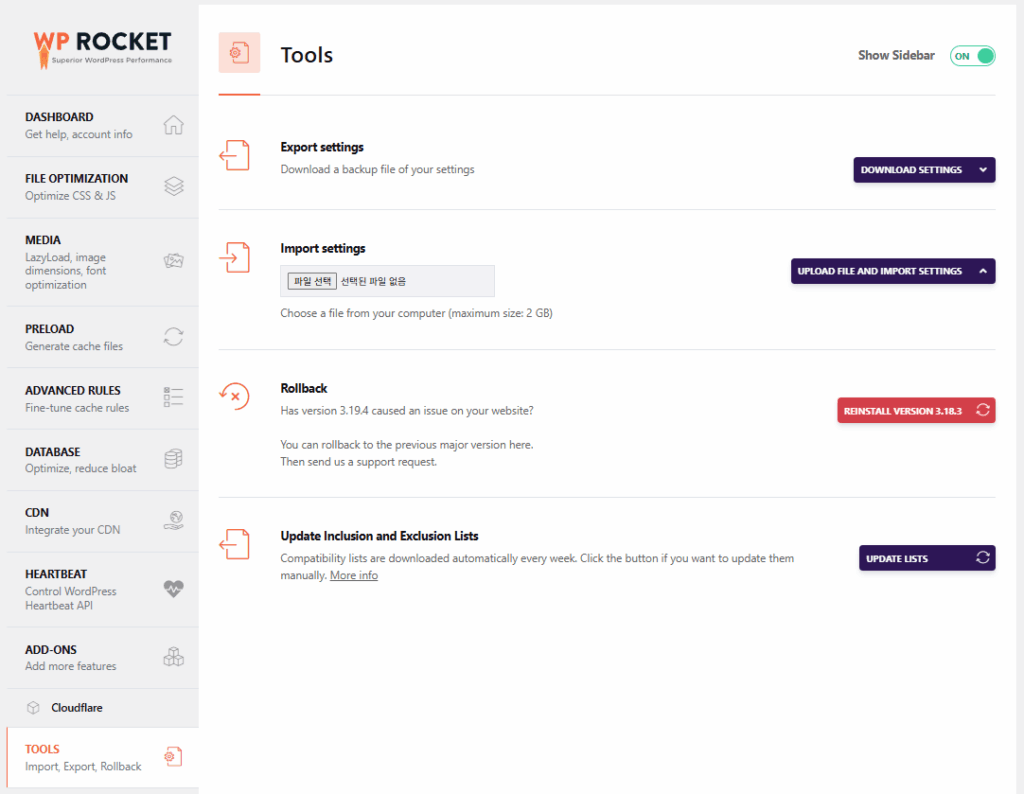The width and height of the screenshot is (1024, 794).
Task: Open the Tools menu in sidebar
Action: click(x=84, y=757)
